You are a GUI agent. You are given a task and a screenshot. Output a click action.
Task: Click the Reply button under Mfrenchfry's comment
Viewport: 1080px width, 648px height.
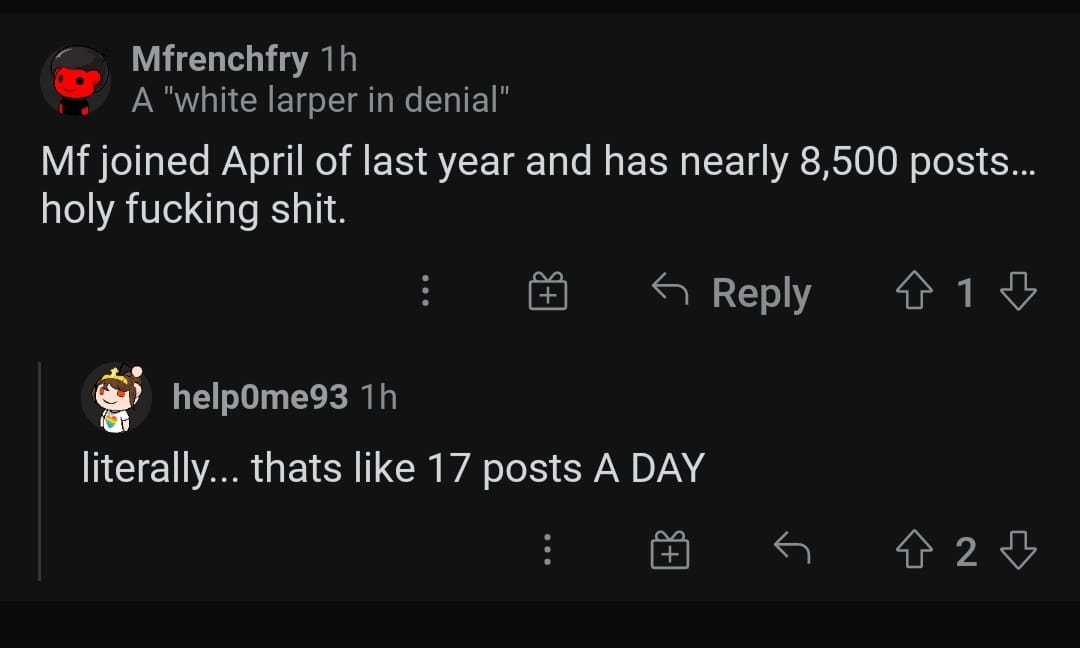point(731,292)
